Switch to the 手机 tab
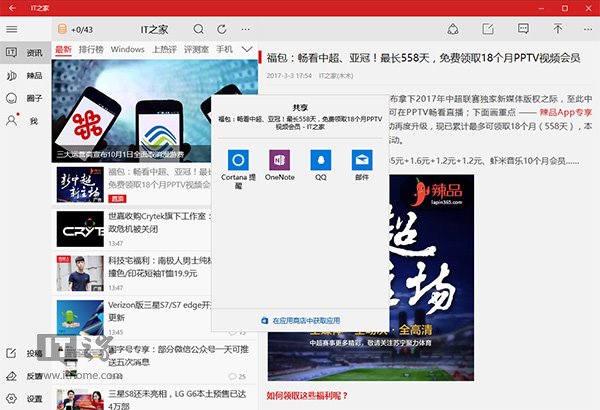This screenshot has width=600, height=410. [224, 49]
